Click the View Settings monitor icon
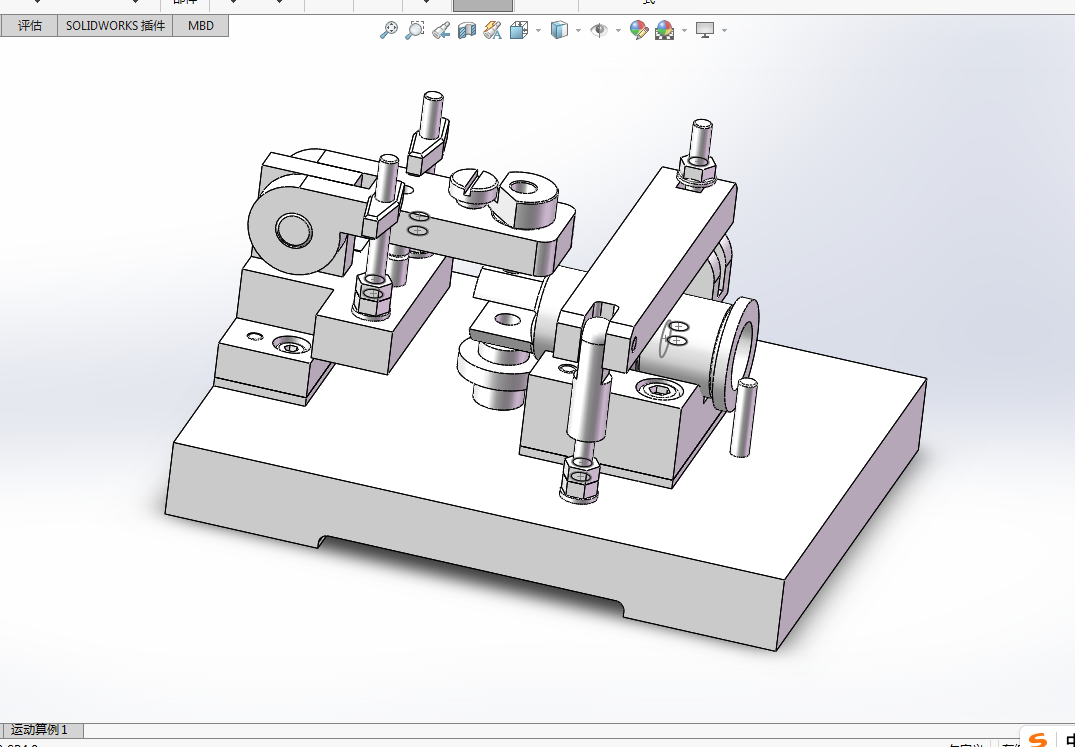The image size is (1075, 747). click(705, 30)
